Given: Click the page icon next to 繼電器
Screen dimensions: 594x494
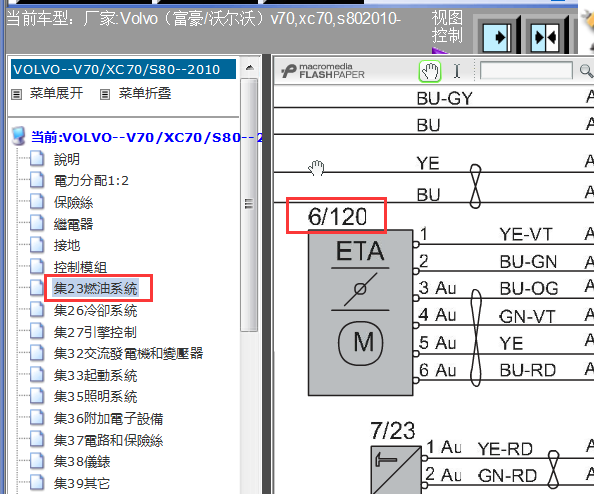Looking at the screenshot, I should 37,223.
